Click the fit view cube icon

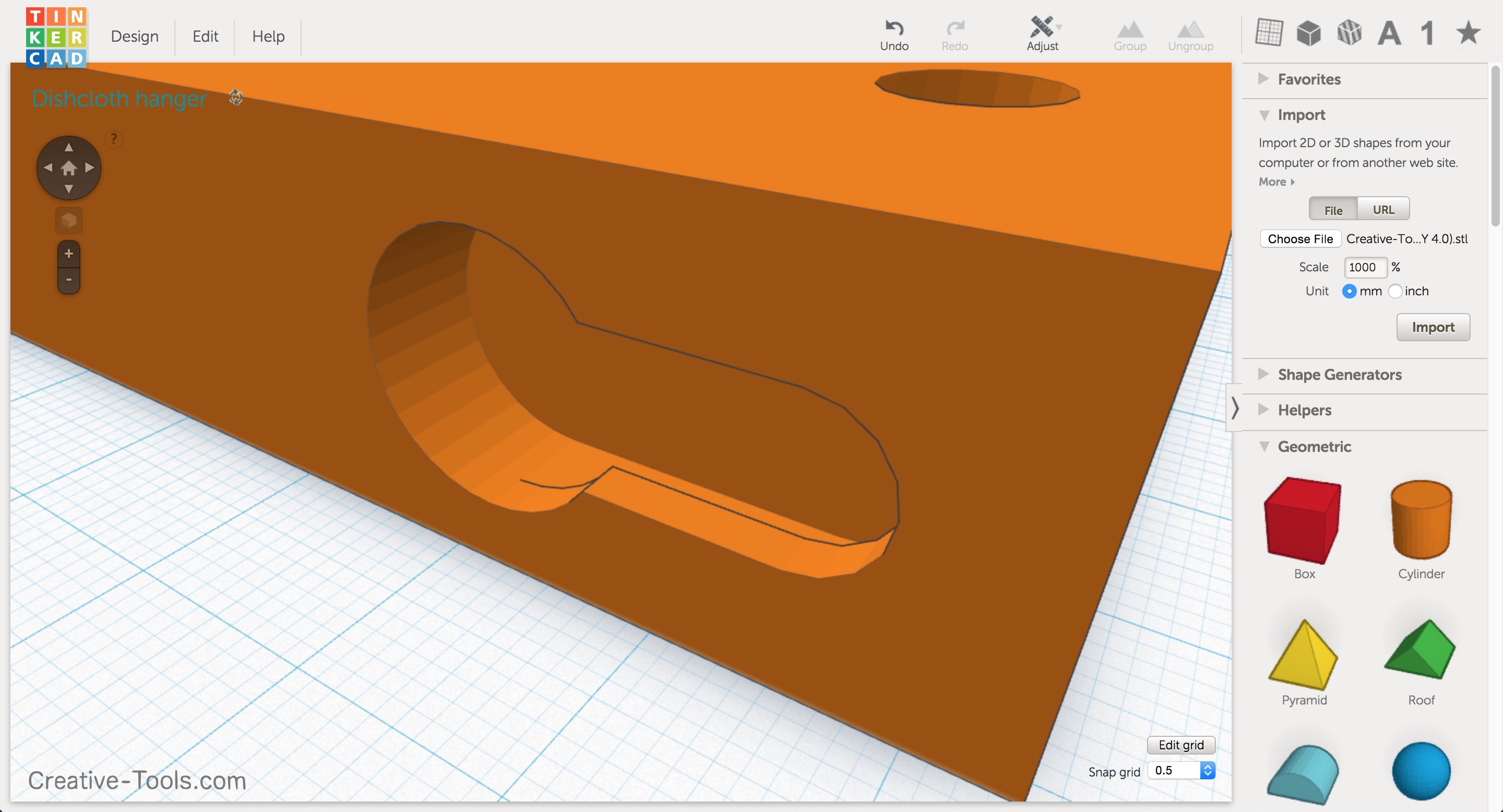(x=68, y=221)
